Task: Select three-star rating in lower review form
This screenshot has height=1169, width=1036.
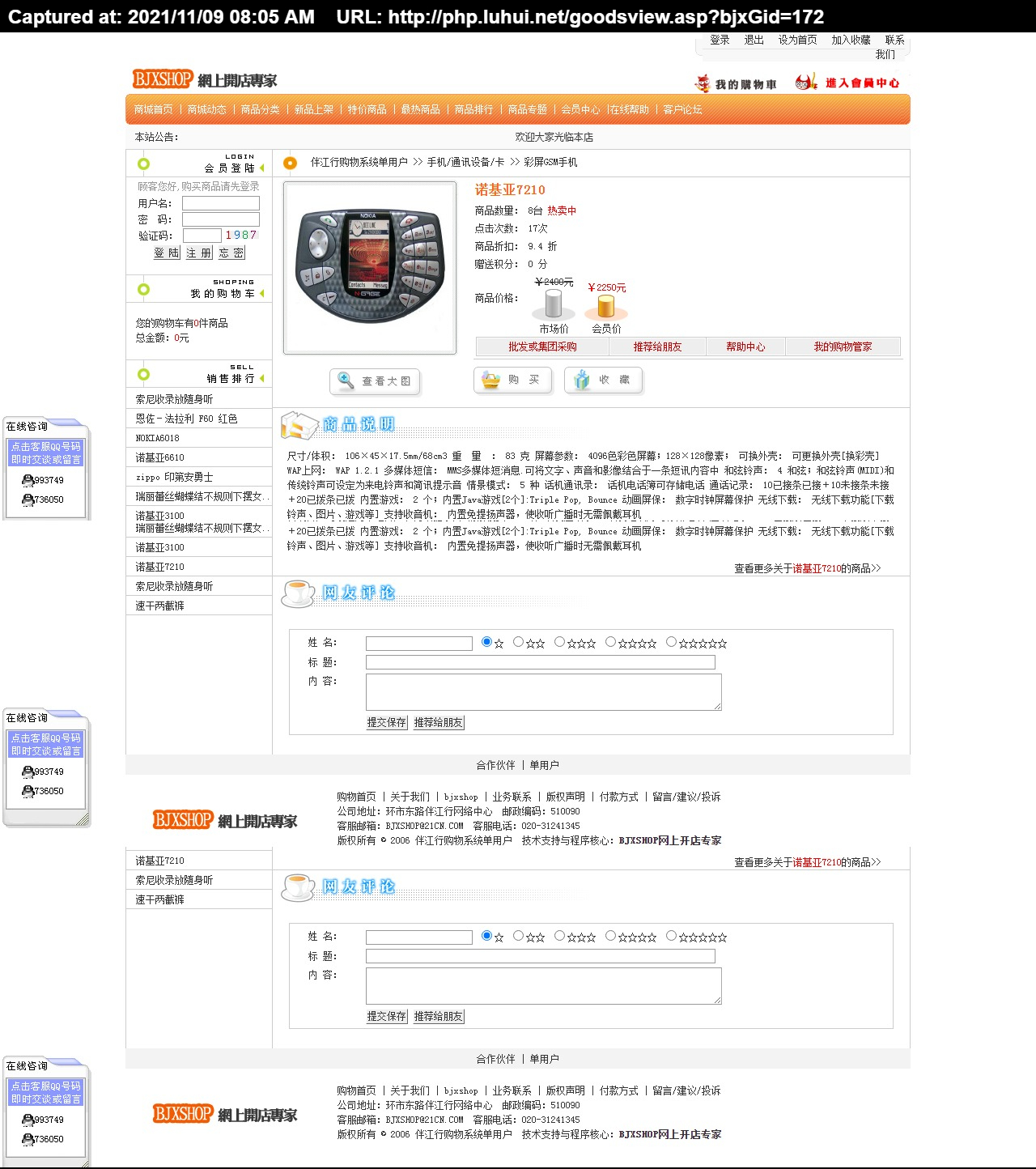Action: tap(559, 936)
